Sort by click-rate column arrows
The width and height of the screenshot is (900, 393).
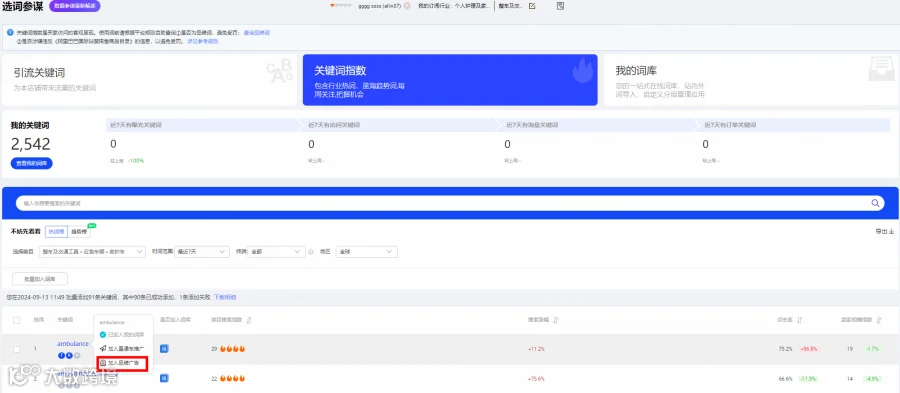pos(800,320)
